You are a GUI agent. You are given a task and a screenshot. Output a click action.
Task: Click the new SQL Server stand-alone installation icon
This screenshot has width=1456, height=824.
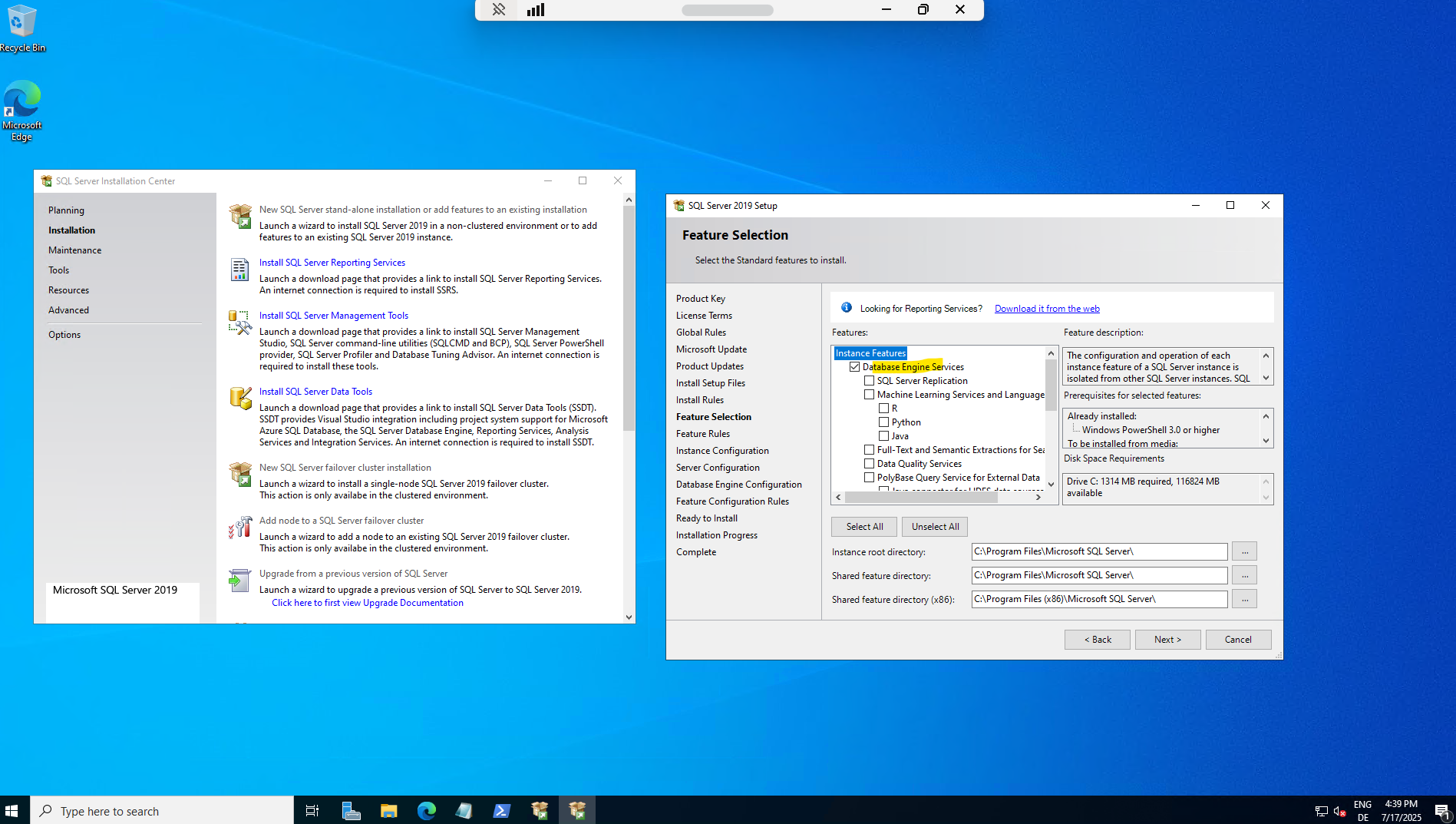[240, 217]
